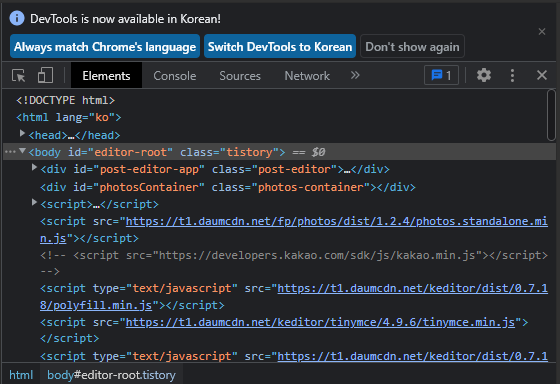Viewport: 560px width, 384px height.
Task: Expand the post-editor-app div node
Action: (34, 167)
